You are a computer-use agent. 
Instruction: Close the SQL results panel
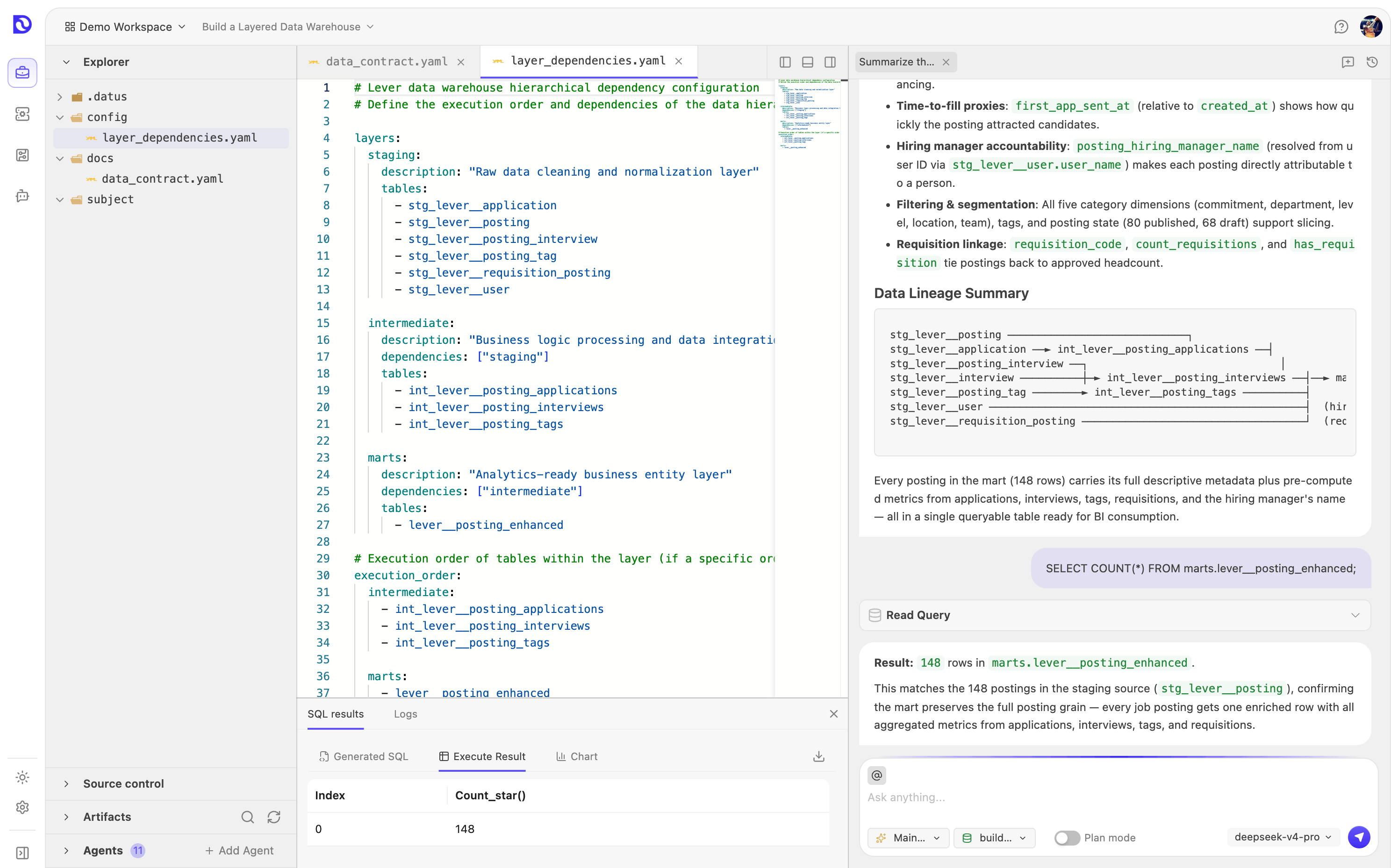pos(834,713)
